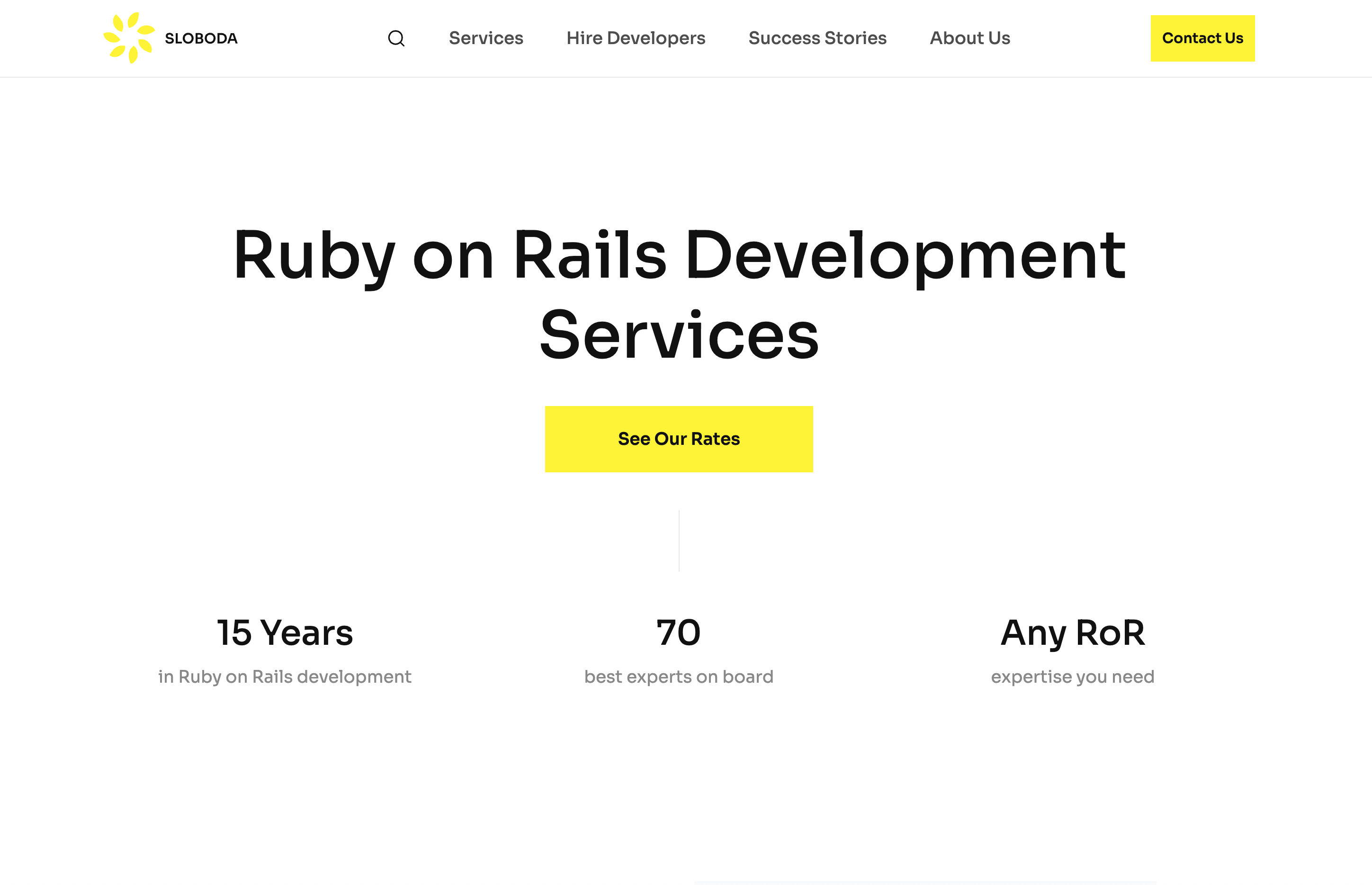This screenshot has height=885, width=1372.
Task: Click 'best experts on board' caption
Action: 679,677
